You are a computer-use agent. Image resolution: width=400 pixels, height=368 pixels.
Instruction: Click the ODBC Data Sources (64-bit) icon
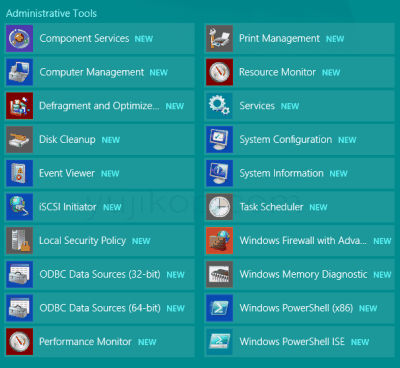(19, 308)
